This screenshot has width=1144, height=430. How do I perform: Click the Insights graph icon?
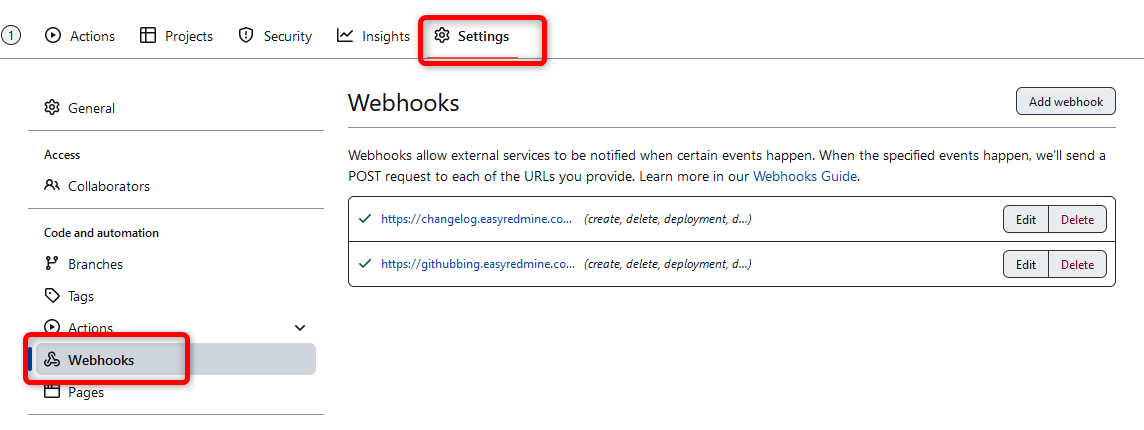point(344,35)
